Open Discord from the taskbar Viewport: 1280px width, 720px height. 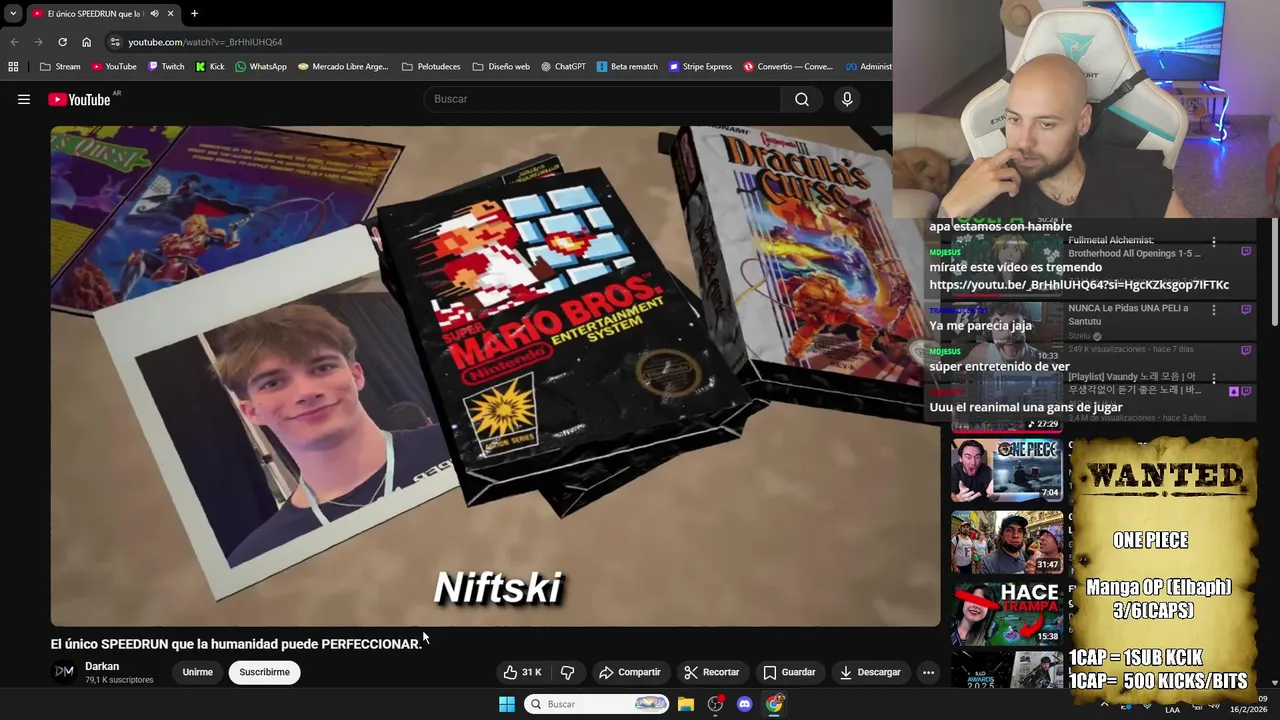[x=744, y=704]
